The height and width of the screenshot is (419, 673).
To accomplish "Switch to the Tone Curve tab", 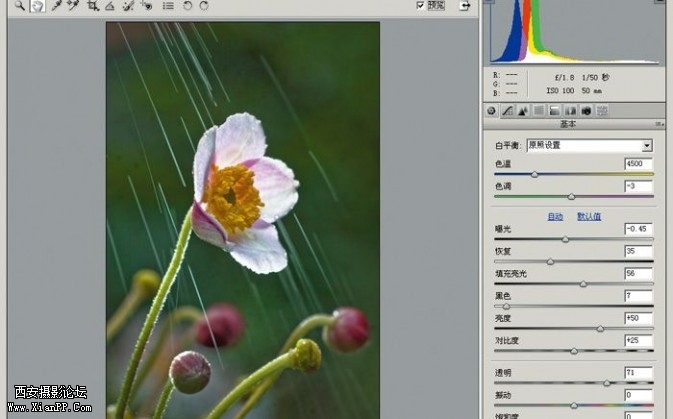I will coord(508,111).
